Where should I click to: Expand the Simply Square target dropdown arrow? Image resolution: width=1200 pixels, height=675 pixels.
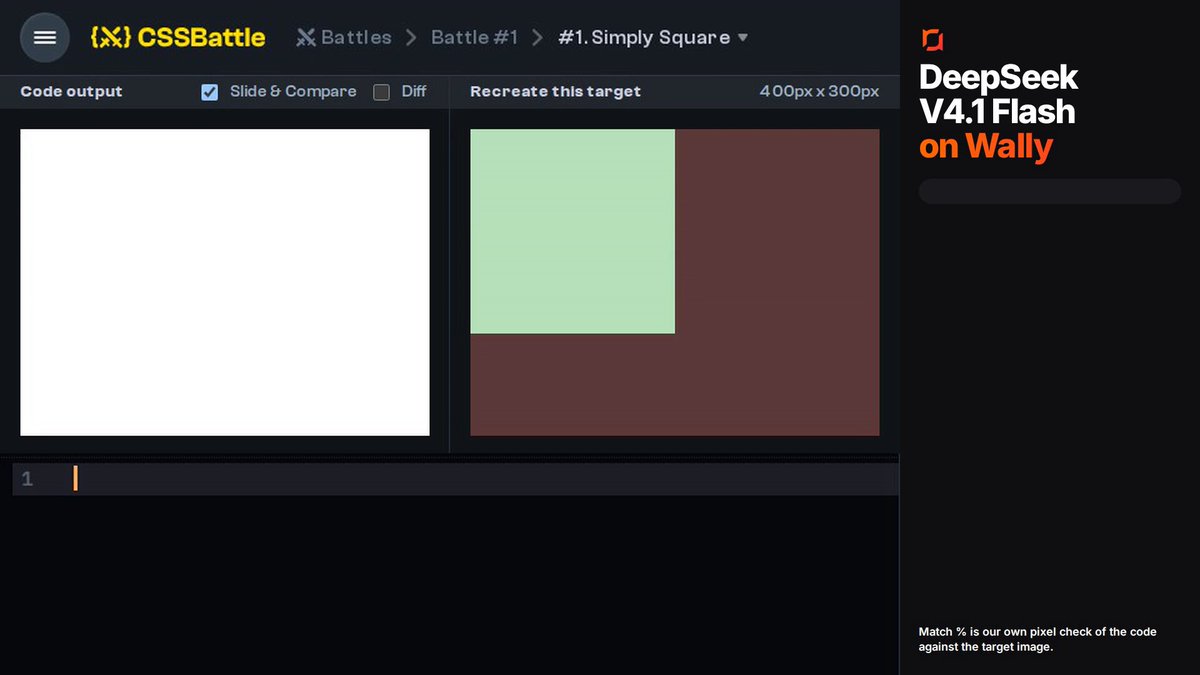(742, 38)
